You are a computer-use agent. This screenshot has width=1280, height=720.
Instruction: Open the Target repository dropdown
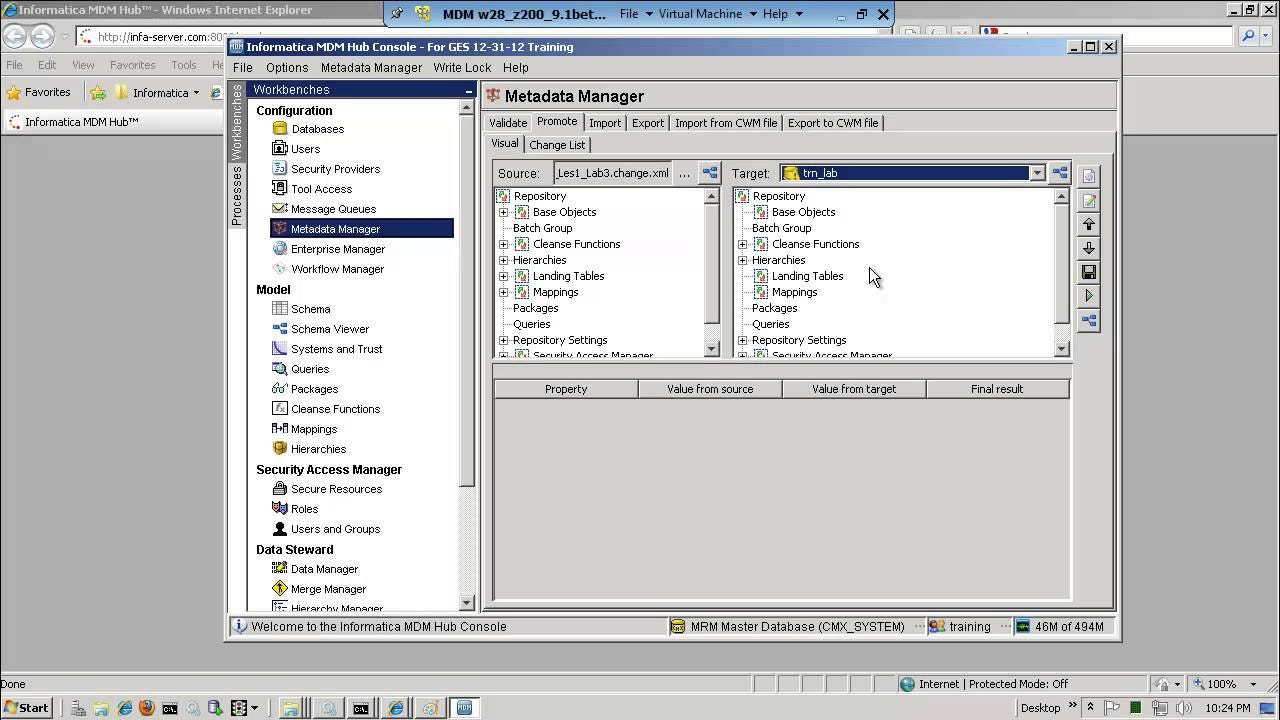1037,173
